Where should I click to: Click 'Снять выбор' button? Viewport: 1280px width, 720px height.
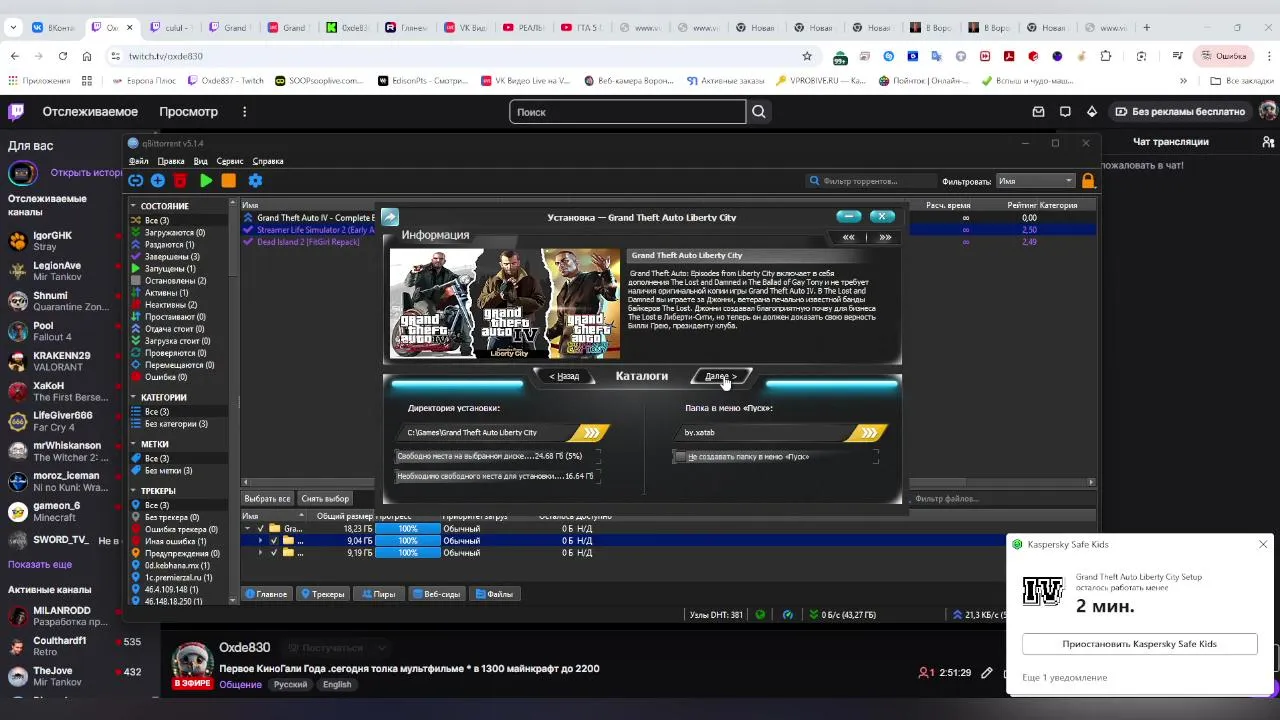pyautogui.click(x=325, y=499)
